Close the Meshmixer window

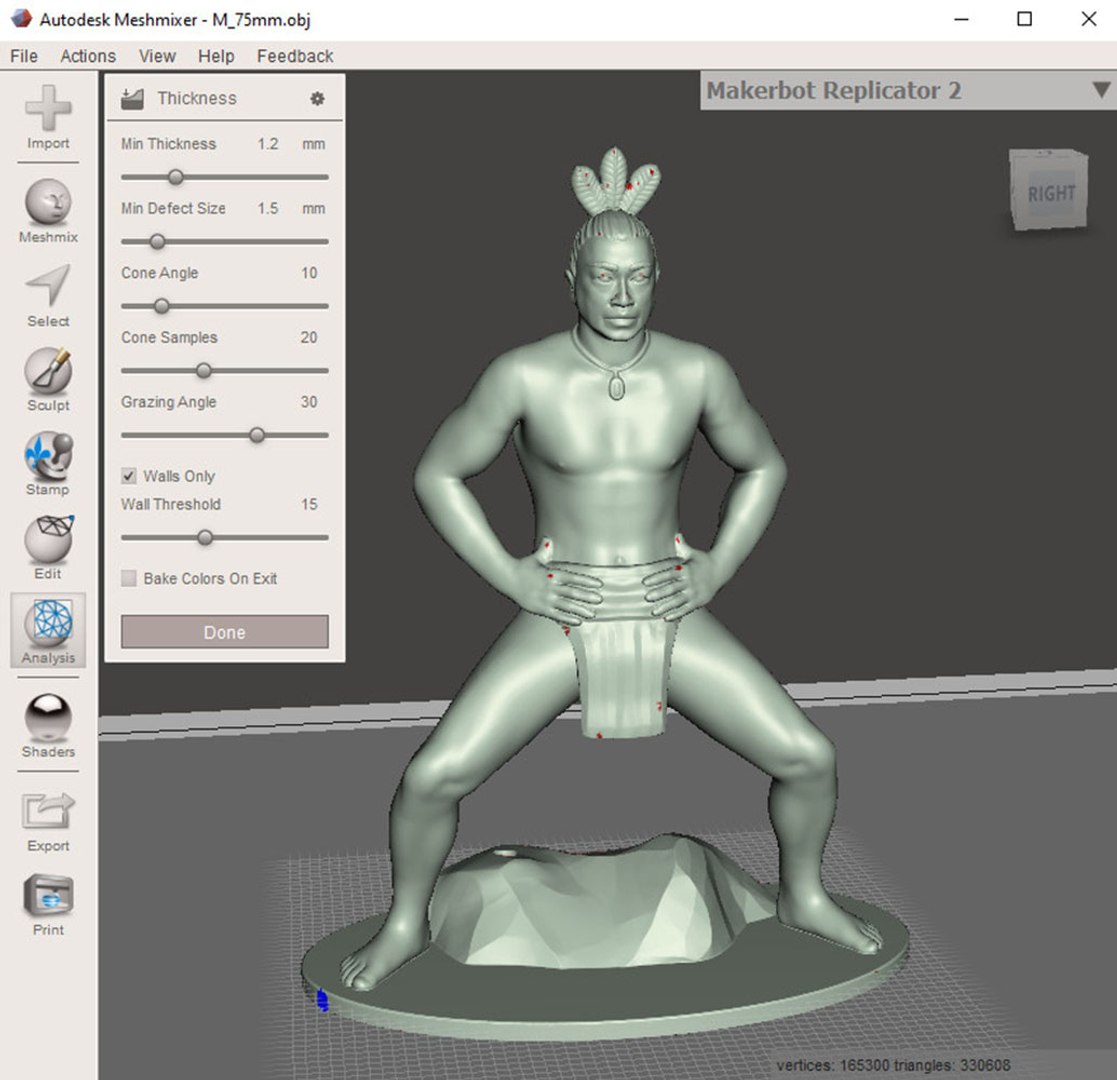click(x=1089, y=19)
